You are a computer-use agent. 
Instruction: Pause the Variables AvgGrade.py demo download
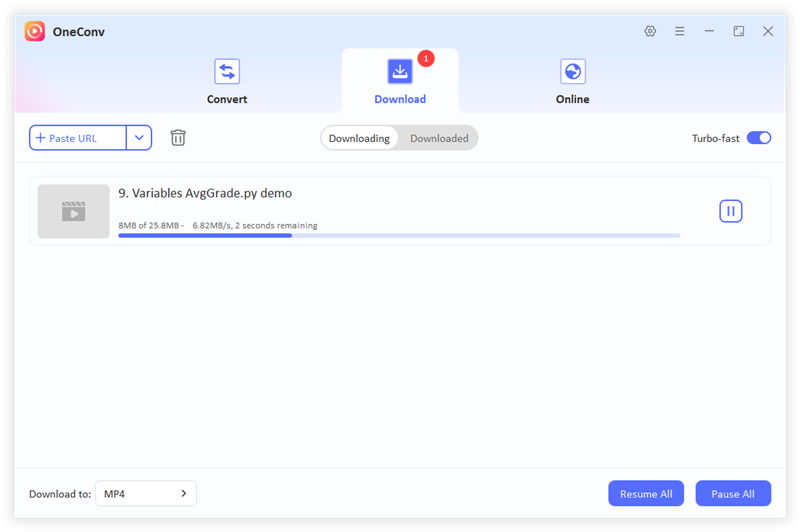pyautogui.click(x=731, y=211)
